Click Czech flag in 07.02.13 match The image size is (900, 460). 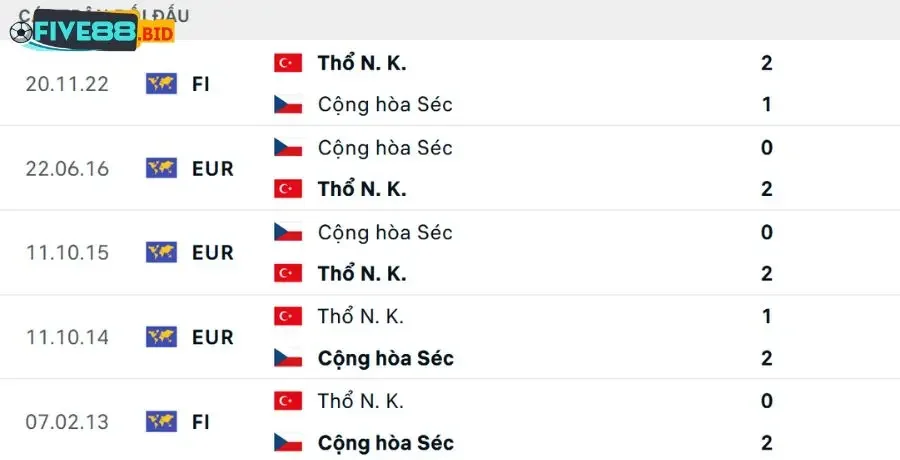click(288, 442)
